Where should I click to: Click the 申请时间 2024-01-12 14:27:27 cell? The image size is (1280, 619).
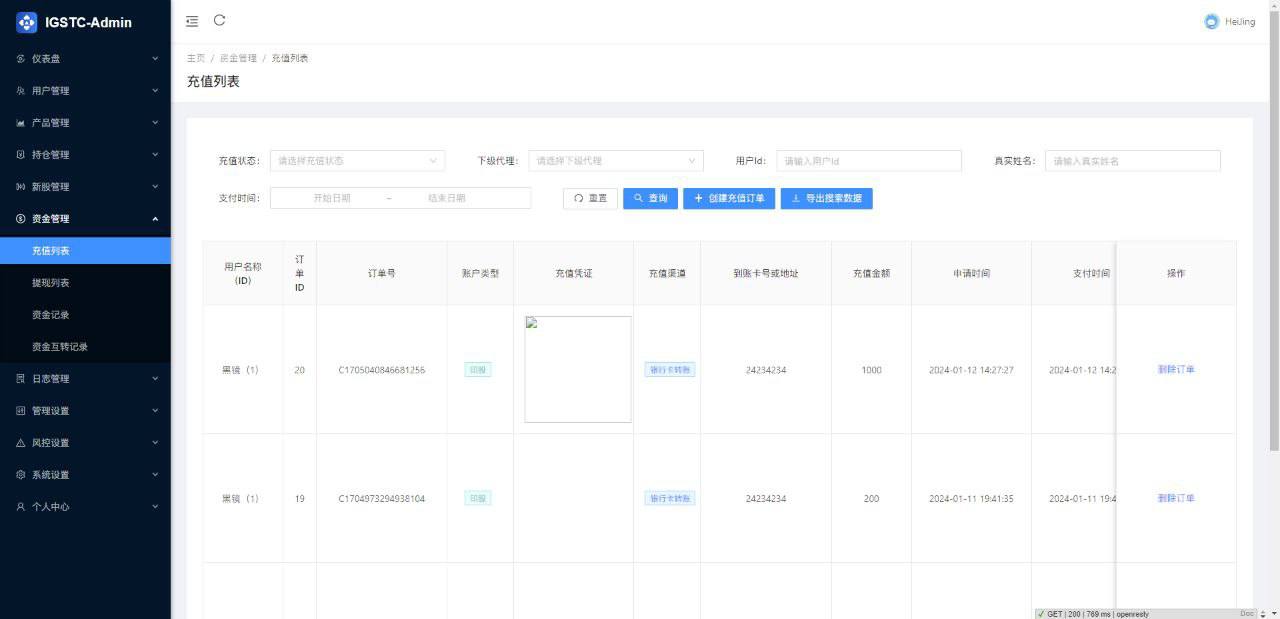(x=971, y=370)
